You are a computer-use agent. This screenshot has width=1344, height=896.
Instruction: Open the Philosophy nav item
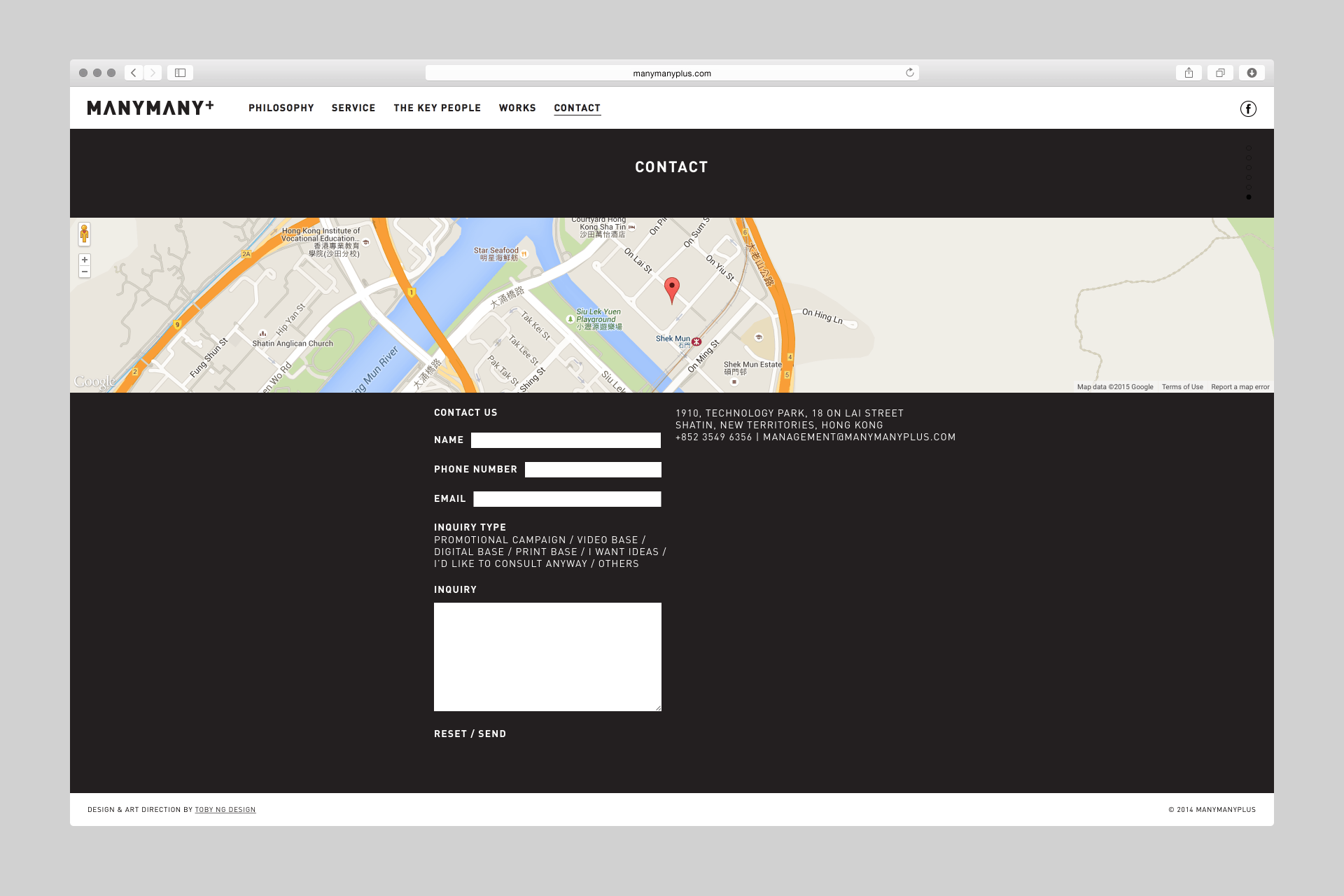pyautogui.click(x=281, y=108)
